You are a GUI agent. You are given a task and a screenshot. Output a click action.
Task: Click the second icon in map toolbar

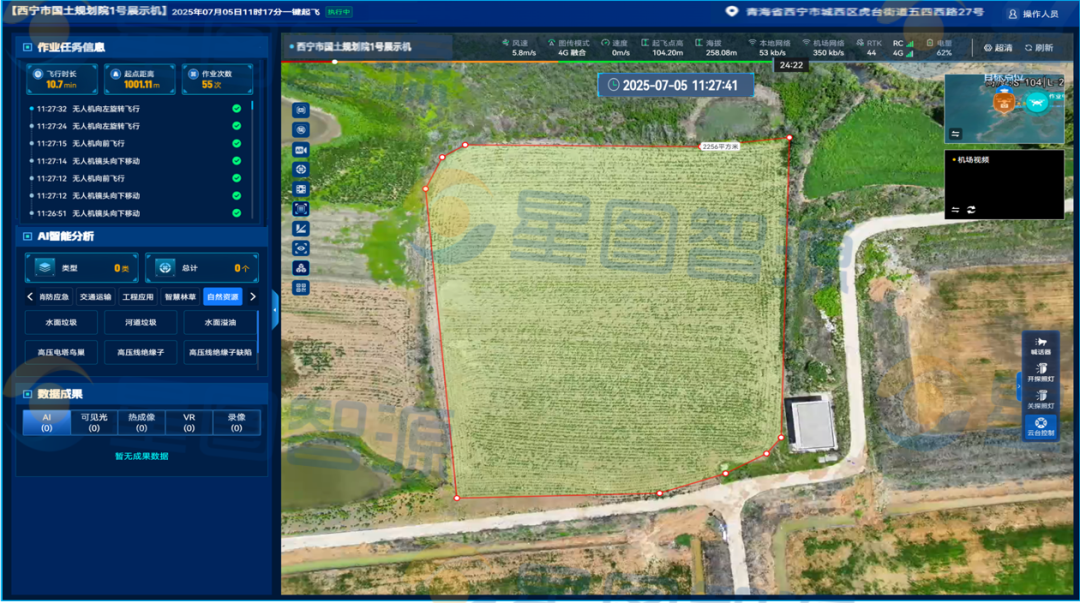pos(301,130)
